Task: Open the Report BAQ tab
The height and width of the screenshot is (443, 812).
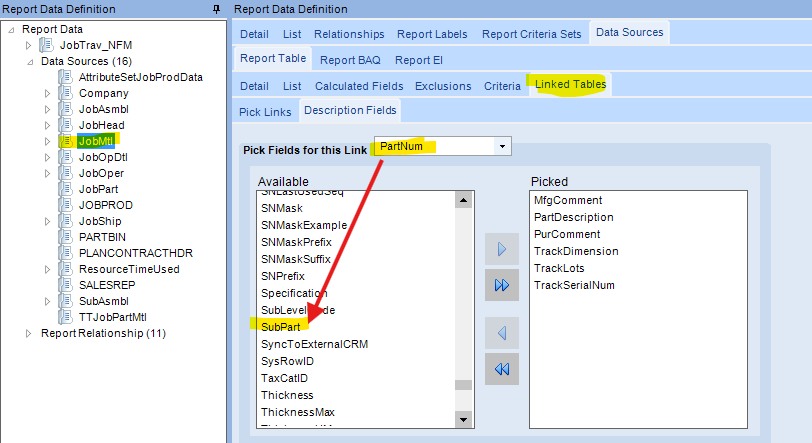Action: (350, 60)
